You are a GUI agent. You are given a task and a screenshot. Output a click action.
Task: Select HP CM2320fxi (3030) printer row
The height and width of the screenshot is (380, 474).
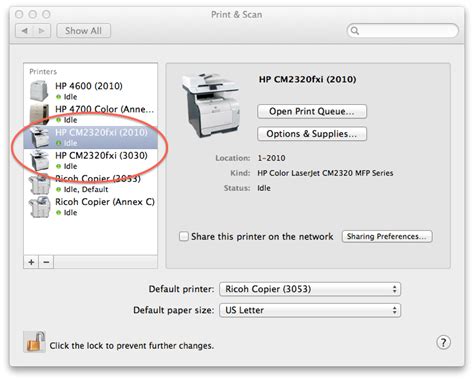[91, 160]
